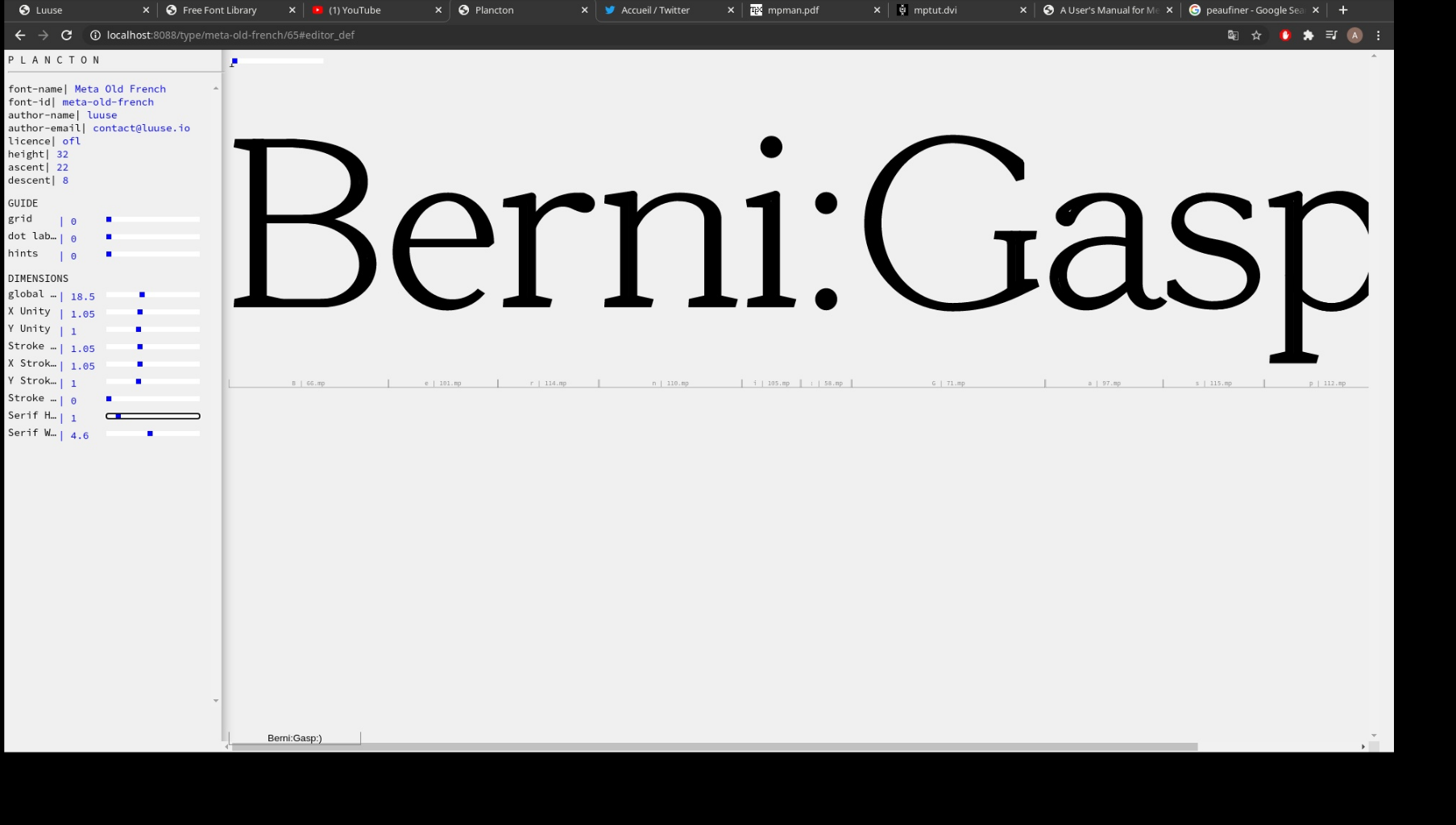The height and width of the screenshot is (825, 1456).
Task: Open a new browser tab
Action: pyautogui.click(x=1343, y=10)
